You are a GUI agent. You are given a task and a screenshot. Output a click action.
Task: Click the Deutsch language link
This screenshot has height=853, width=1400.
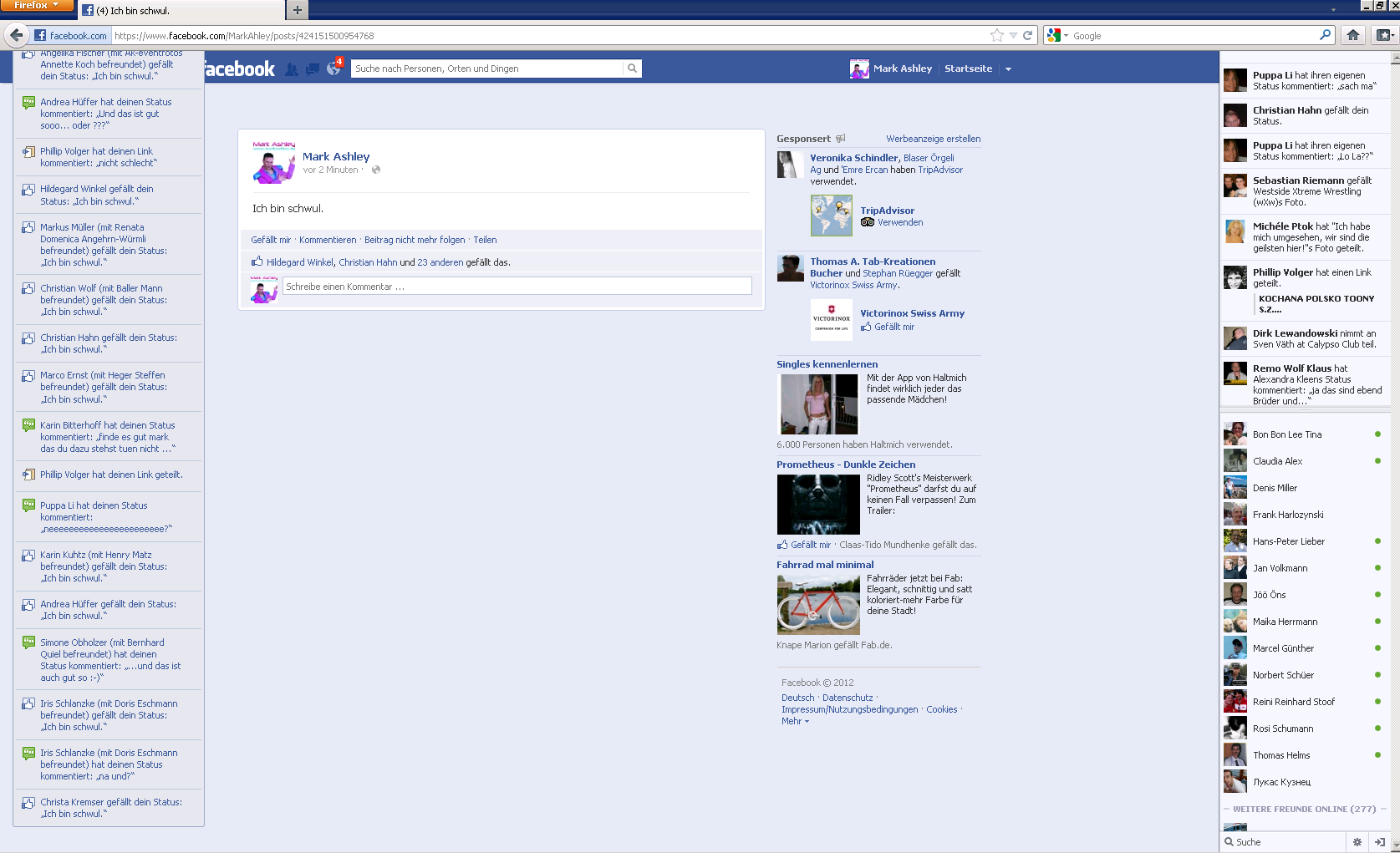pyautogui.click(x=797, y=698)
